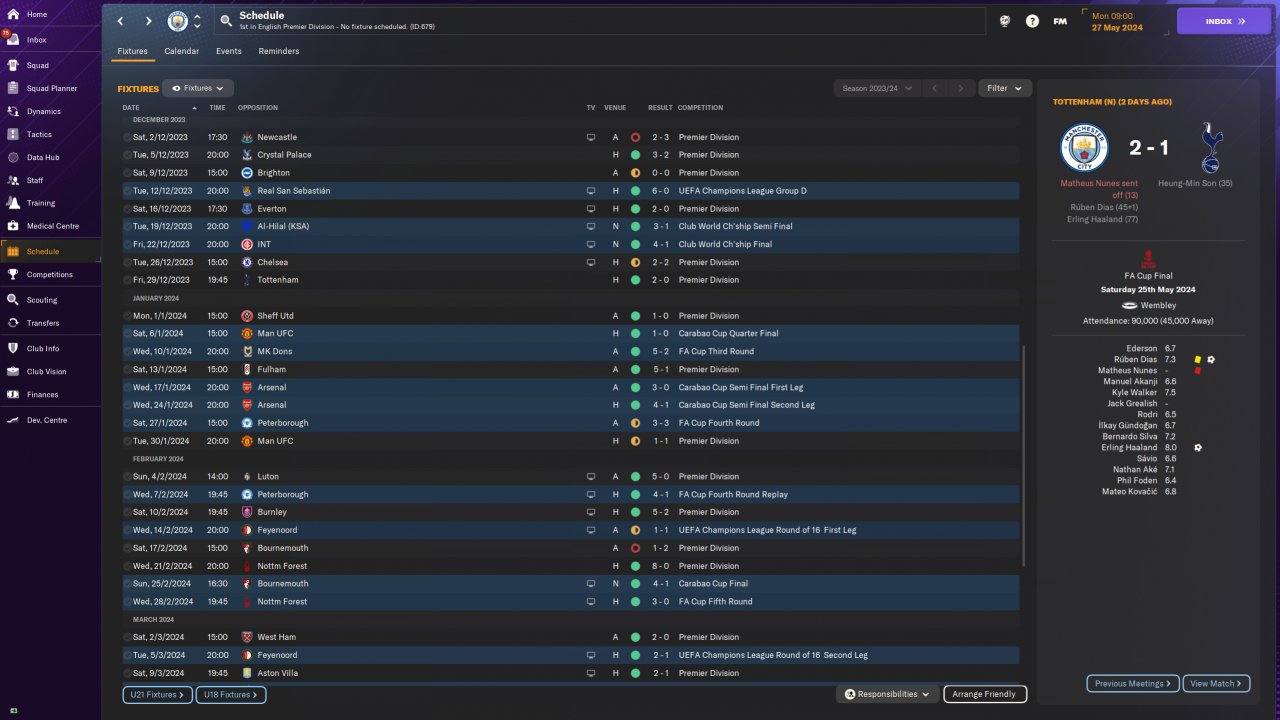The width and height of the screenshot is (1280, 720).
Task: Click the Arrange Friendly button
Action: pos(984,694)
